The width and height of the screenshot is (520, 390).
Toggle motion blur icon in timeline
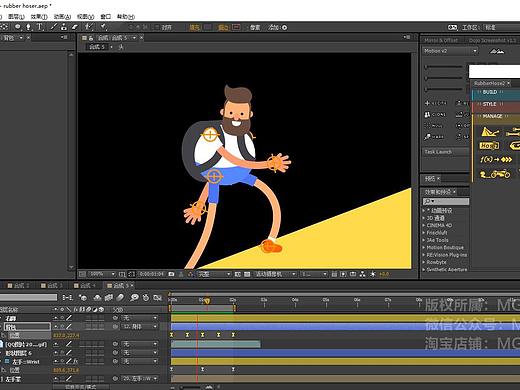pyautogui.click(x=120, y=297)
